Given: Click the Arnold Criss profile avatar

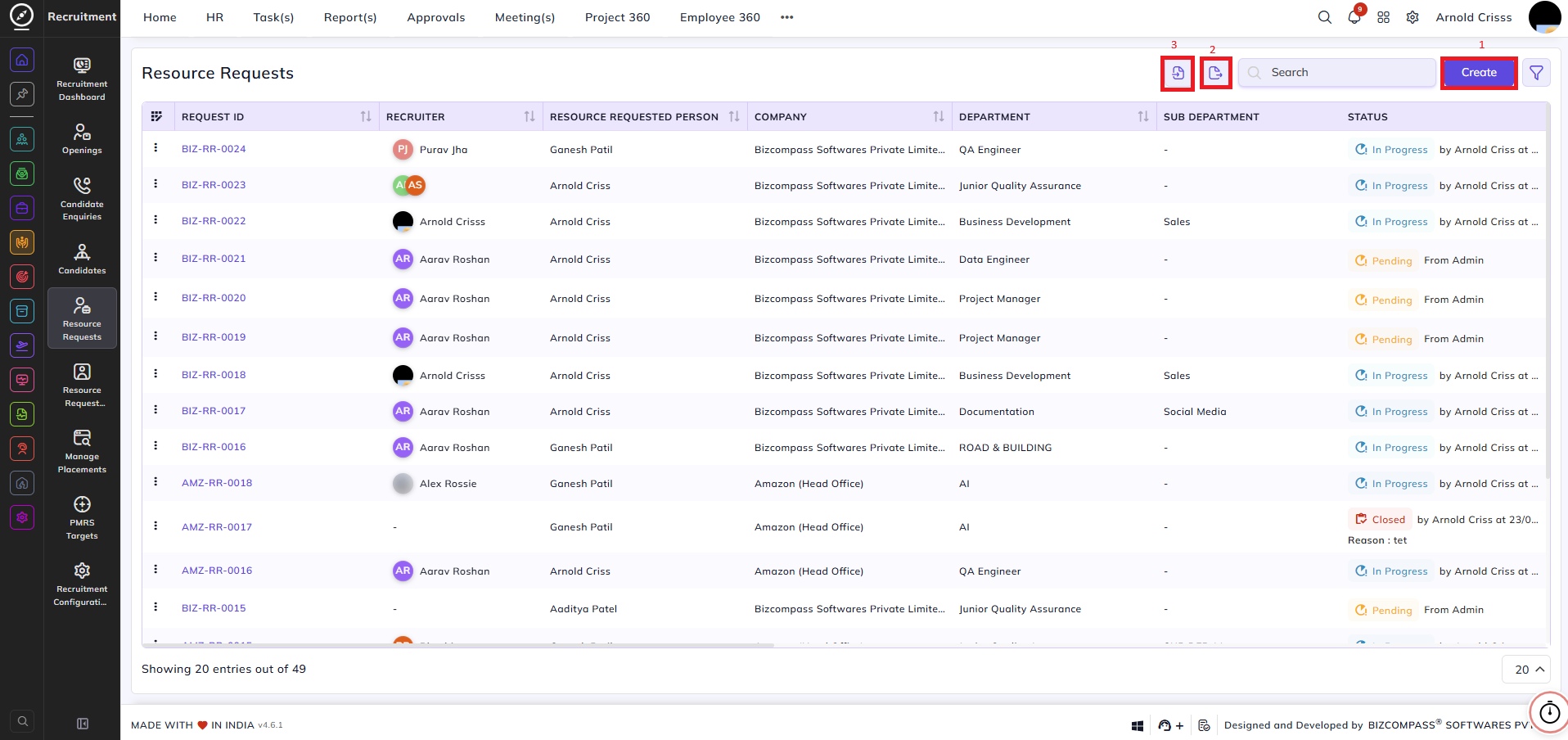Looking at the screenshot, I should click(1544, 17).
